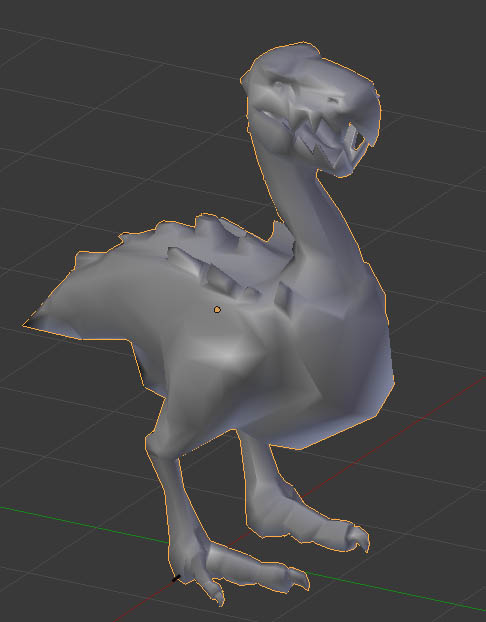This screenshot has width=486, height=622.
Task: Click the downward claw on the front foot
Action: point(215,593)
